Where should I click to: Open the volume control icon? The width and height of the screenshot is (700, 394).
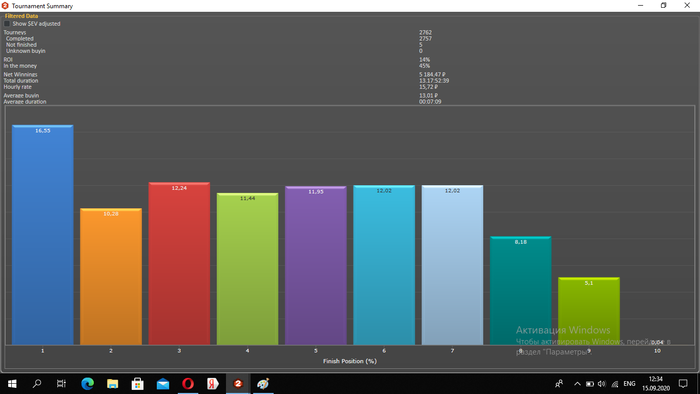click(602, 384)
